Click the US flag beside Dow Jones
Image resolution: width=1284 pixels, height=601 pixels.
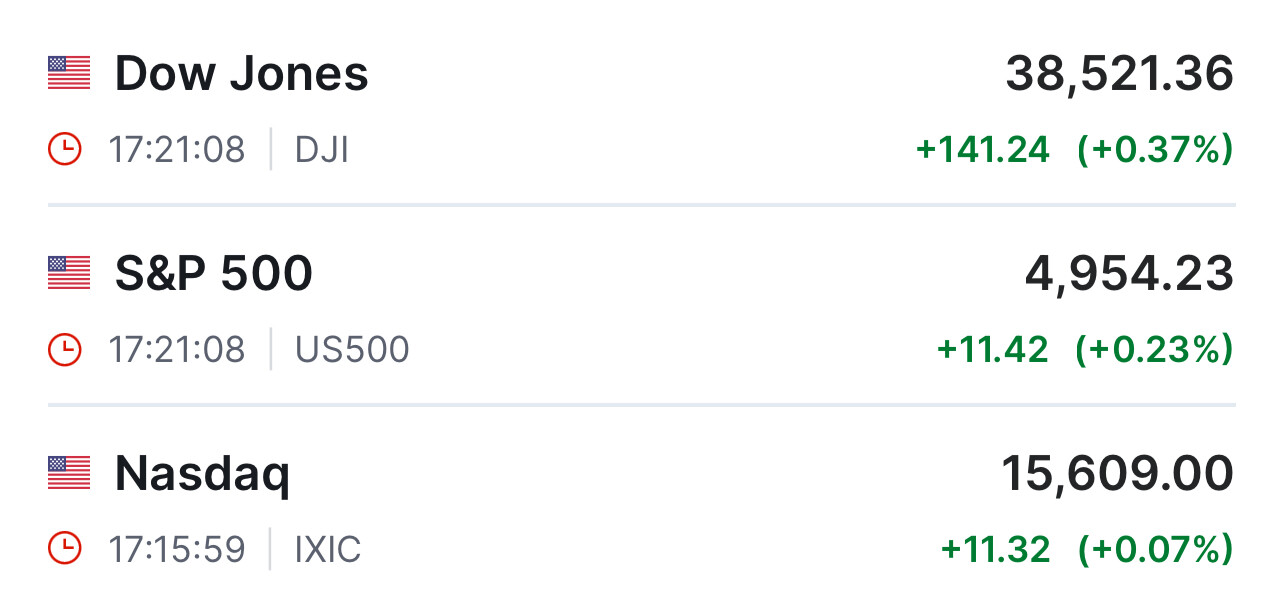pos(69,73)
